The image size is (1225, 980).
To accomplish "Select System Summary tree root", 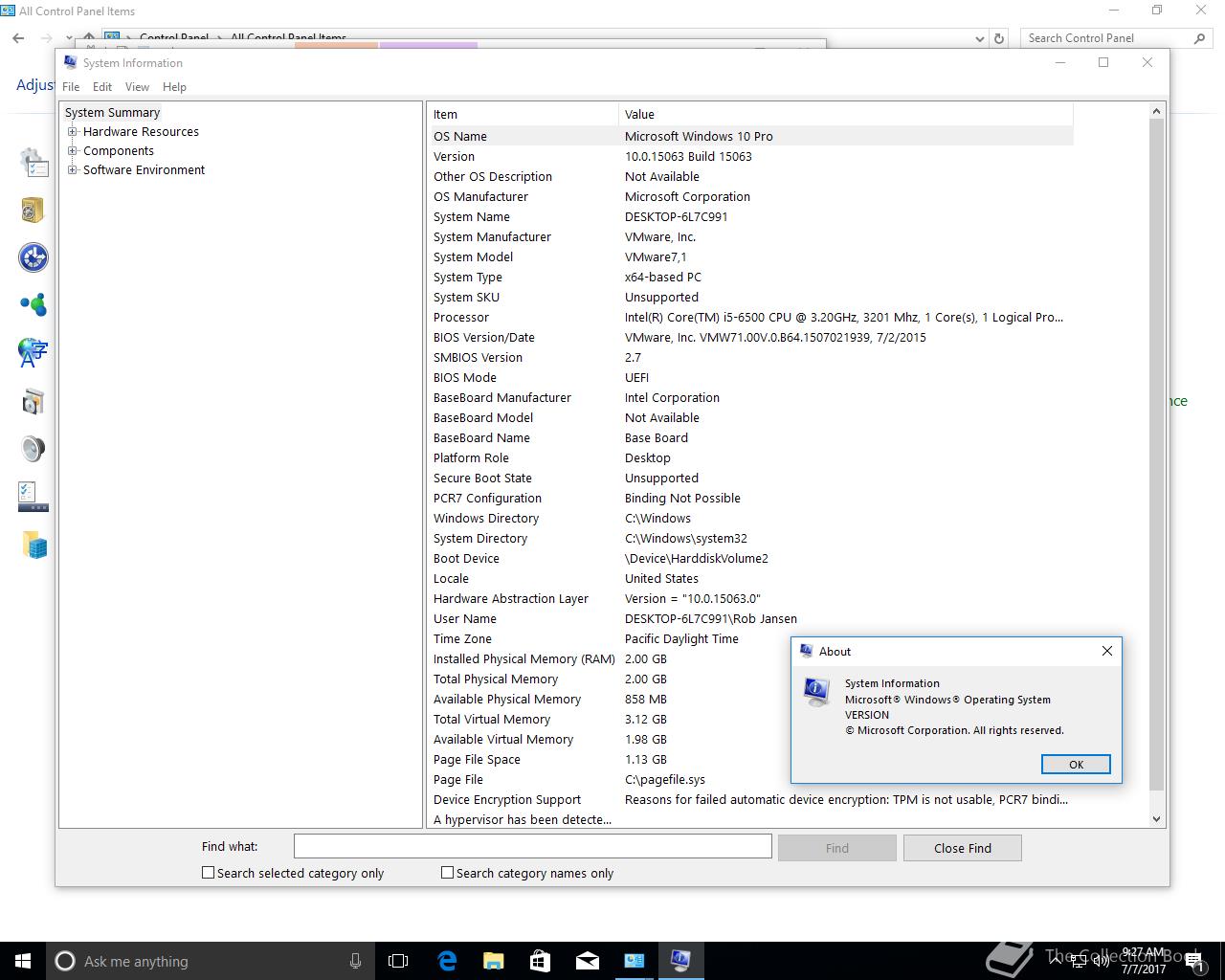I will pyautogui.click(x=112, y=112).
